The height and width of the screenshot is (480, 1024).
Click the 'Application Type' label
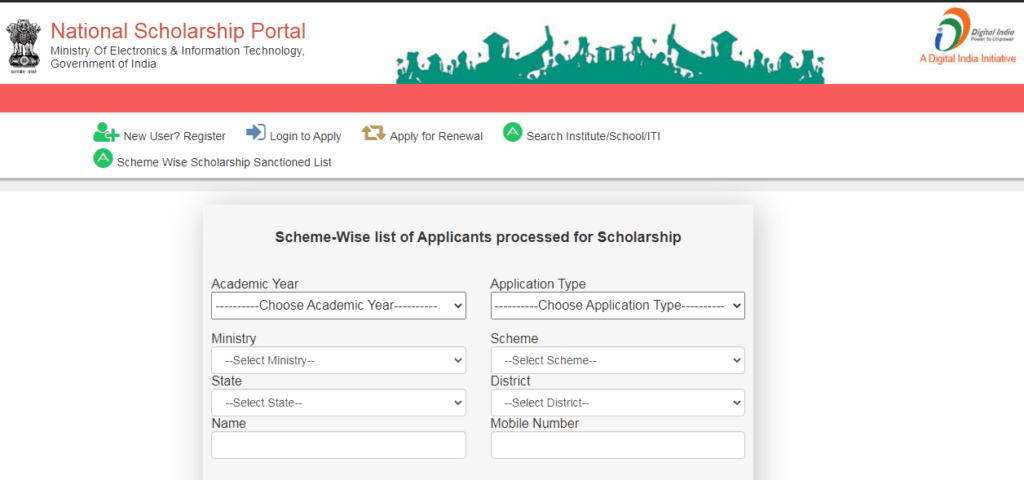click(538, 284)
